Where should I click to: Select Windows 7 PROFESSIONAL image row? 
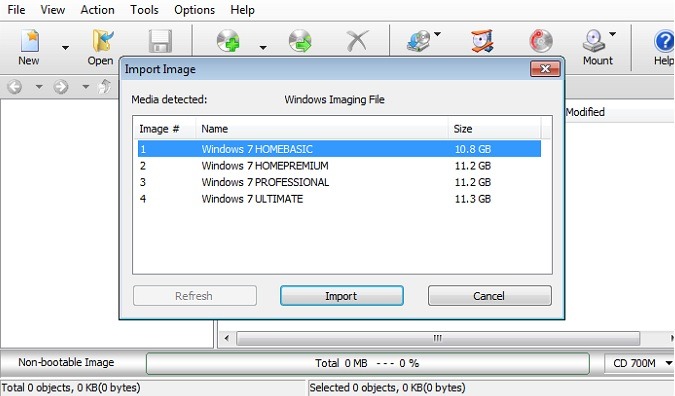(x=339, y=182)
